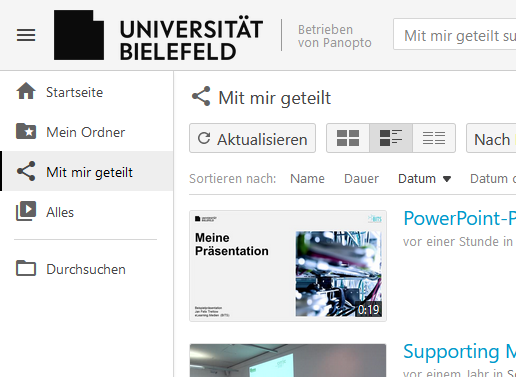Click the Aktualisieren button
The image size is (516, 377).
252,138
